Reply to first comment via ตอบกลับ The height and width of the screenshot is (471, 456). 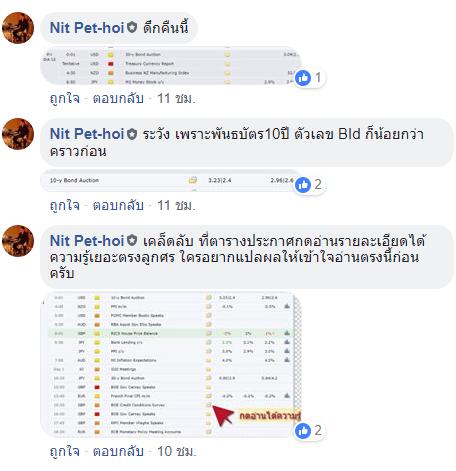pos(118,99)
